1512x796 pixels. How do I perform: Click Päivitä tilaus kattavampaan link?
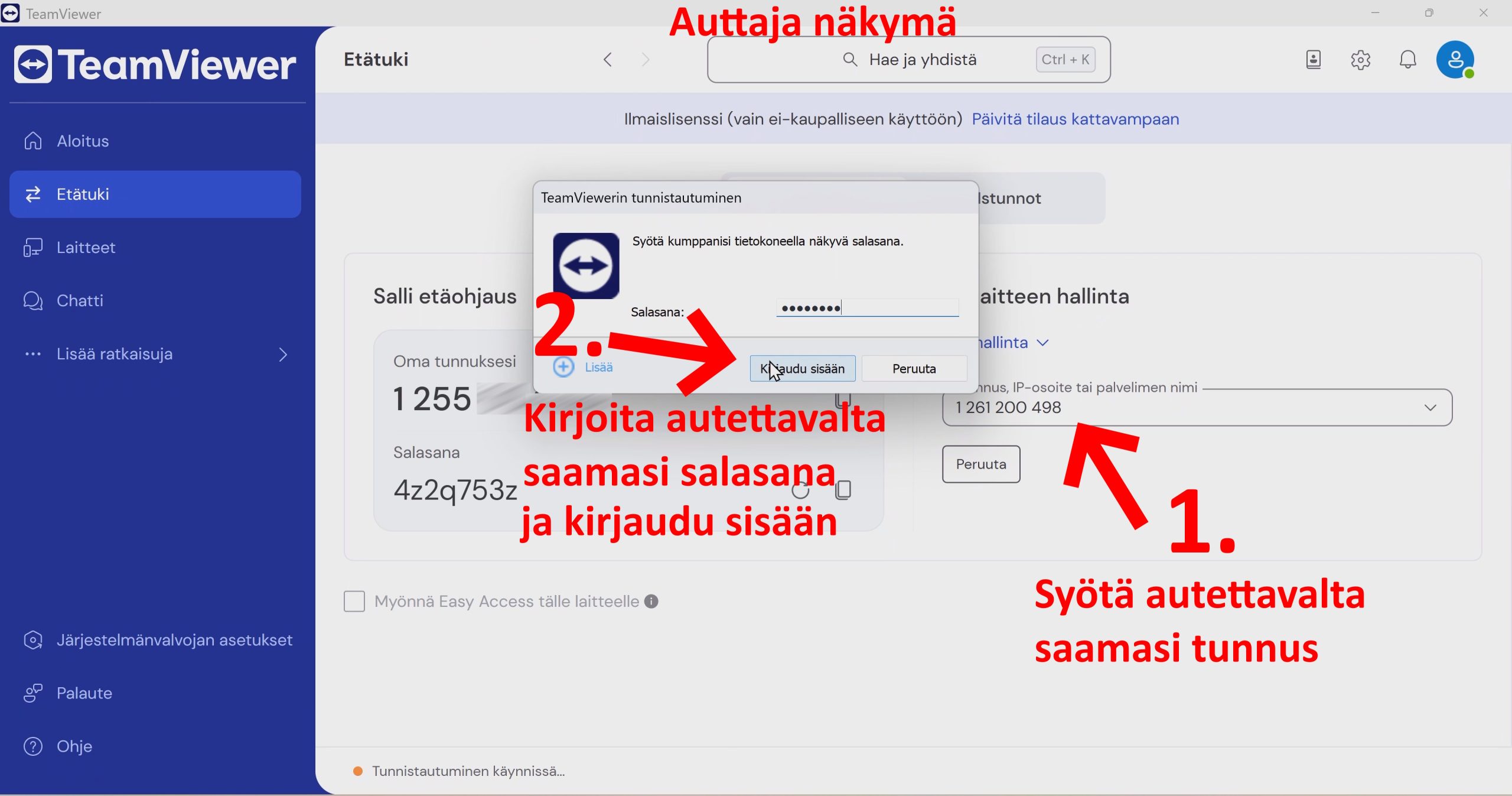pyautogui.click(x=1075, y=119)
